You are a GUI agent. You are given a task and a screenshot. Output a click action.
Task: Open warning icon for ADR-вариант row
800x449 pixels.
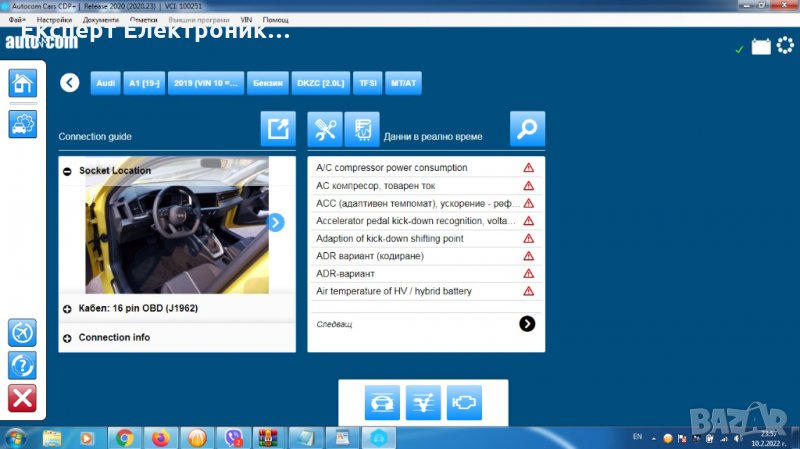pos(529,273)
